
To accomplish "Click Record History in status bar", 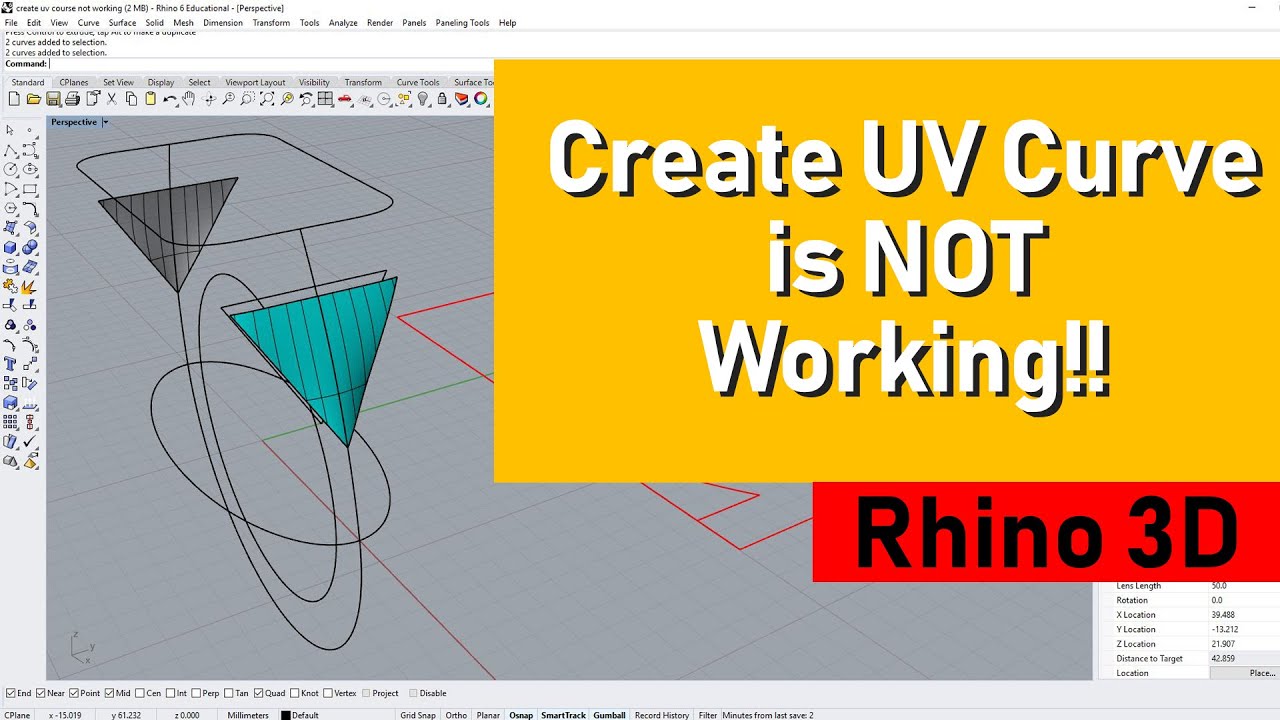I will click(x=662, y=715).
